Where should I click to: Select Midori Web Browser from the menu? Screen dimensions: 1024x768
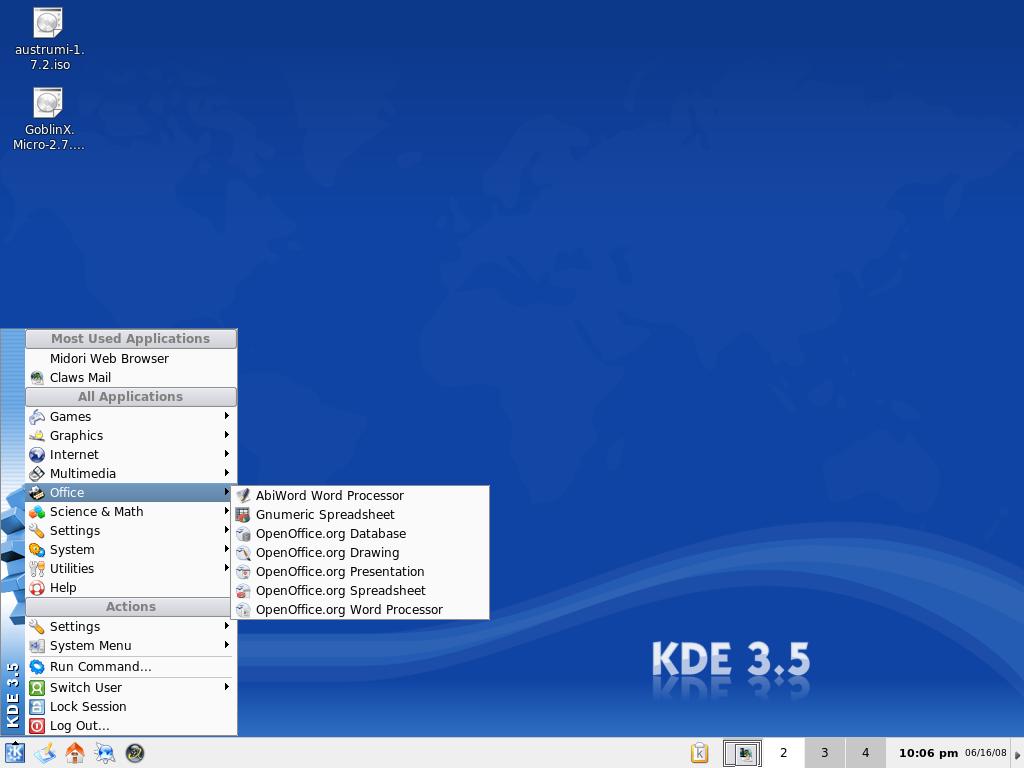pyautogui.click(x=109, y=358)
